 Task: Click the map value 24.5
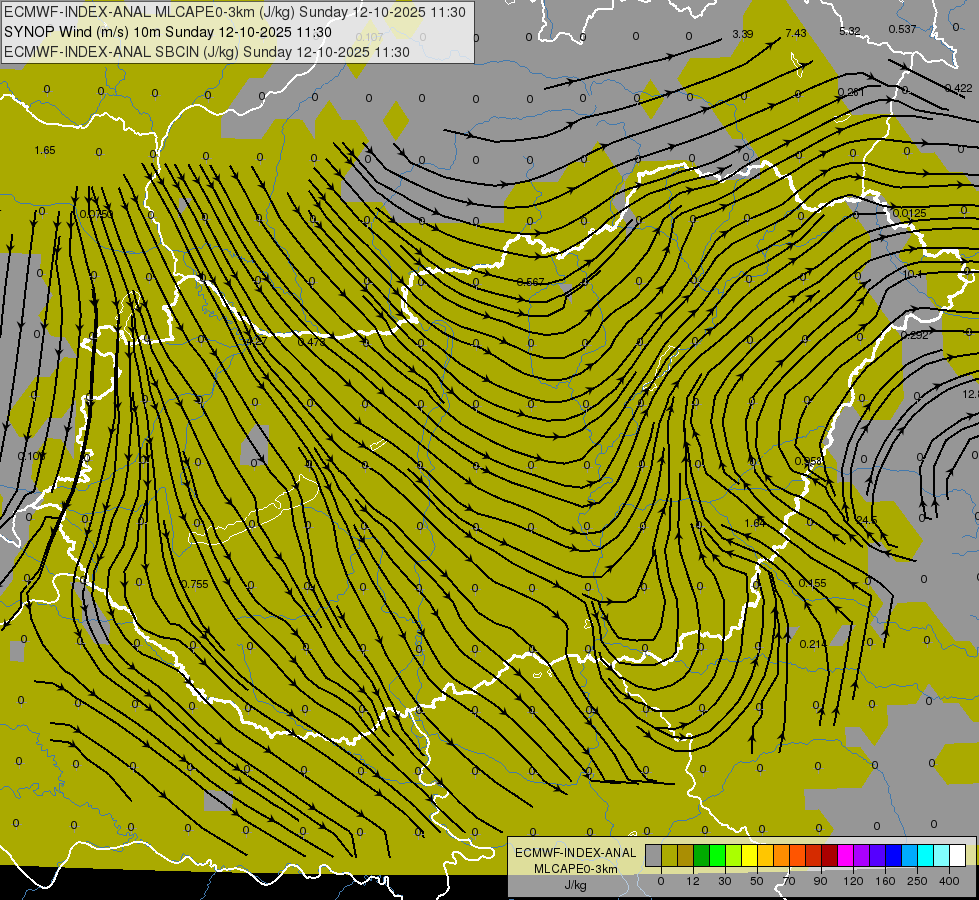pos(867,520)
